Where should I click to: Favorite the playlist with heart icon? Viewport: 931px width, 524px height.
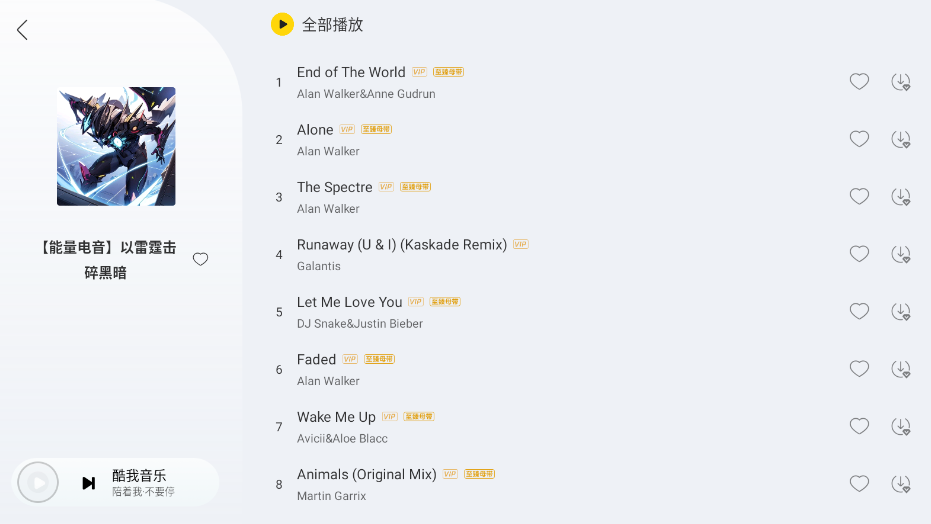[200, 259]
